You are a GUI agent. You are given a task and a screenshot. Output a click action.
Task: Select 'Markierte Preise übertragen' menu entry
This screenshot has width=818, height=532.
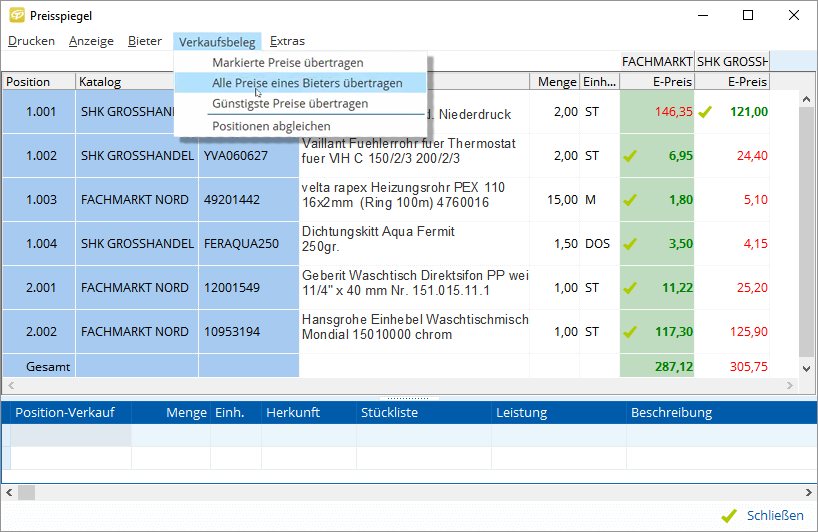288,63
